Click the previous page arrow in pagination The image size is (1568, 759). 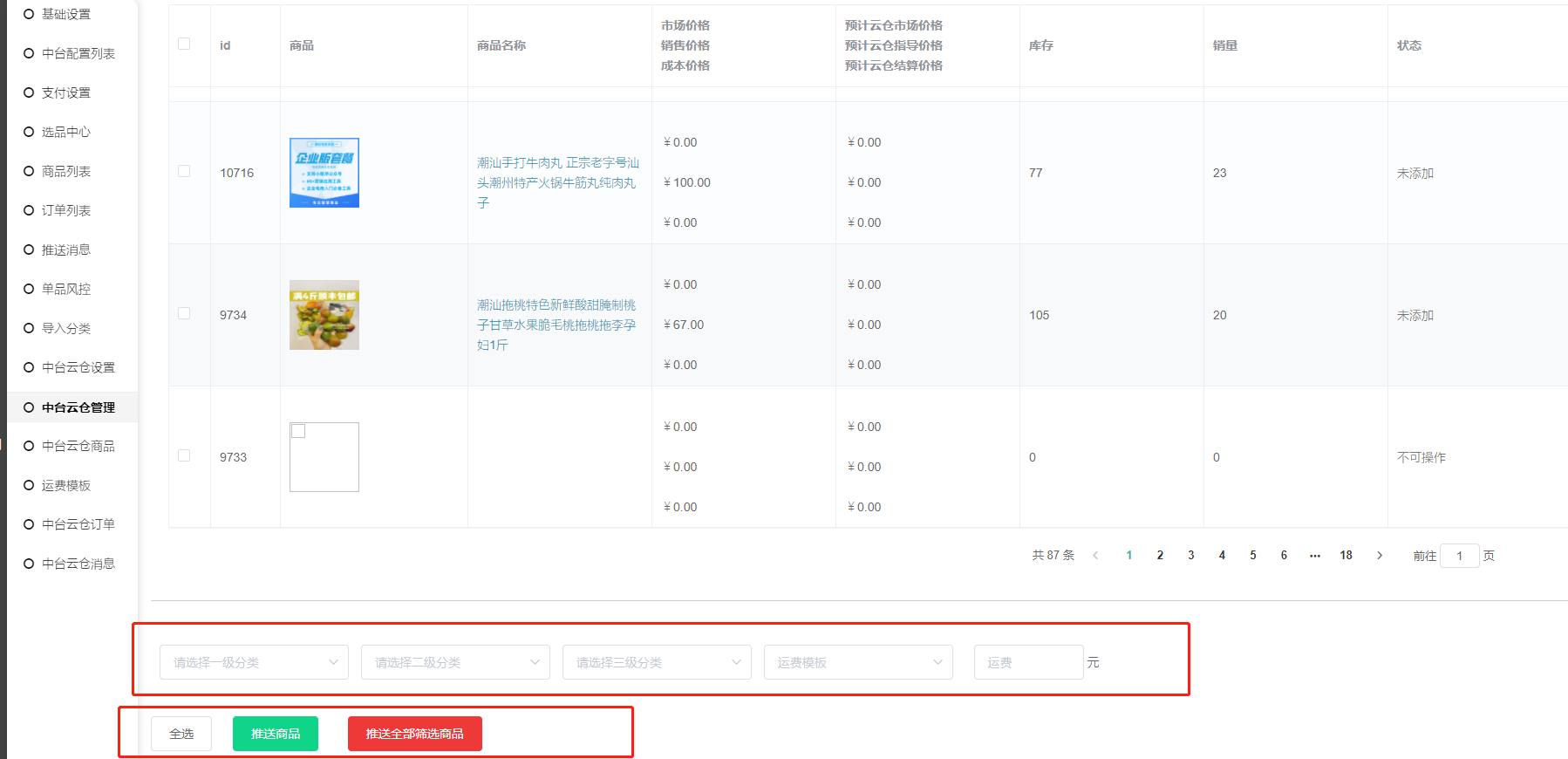pyautogui.click(x=1095, y=556)
